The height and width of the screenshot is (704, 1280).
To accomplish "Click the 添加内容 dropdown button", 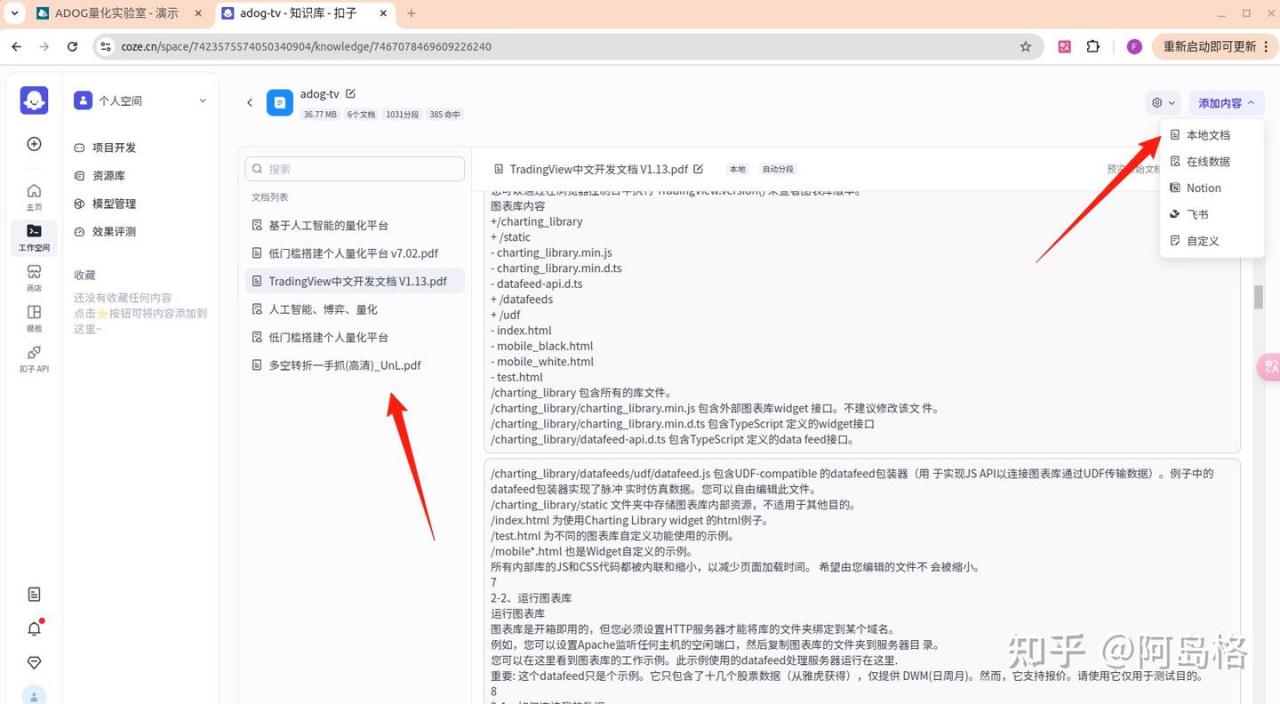I will pos(1226,103).
